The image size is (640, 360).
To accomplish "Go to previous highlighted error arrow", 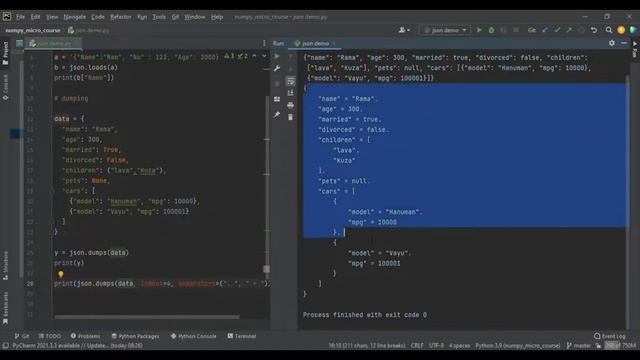I will pos(255,56).
